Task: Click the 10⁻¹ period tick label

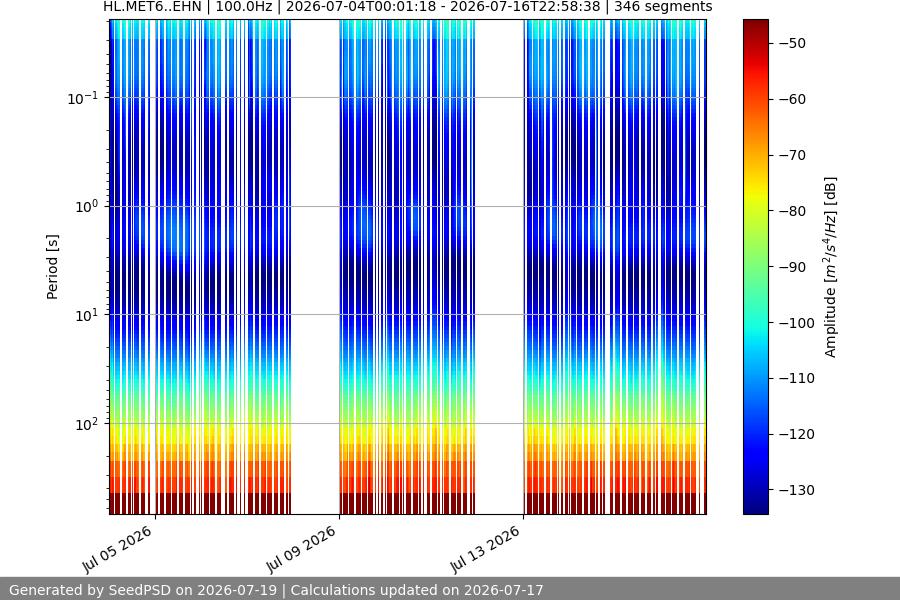Action: click(x=83, y=98)
